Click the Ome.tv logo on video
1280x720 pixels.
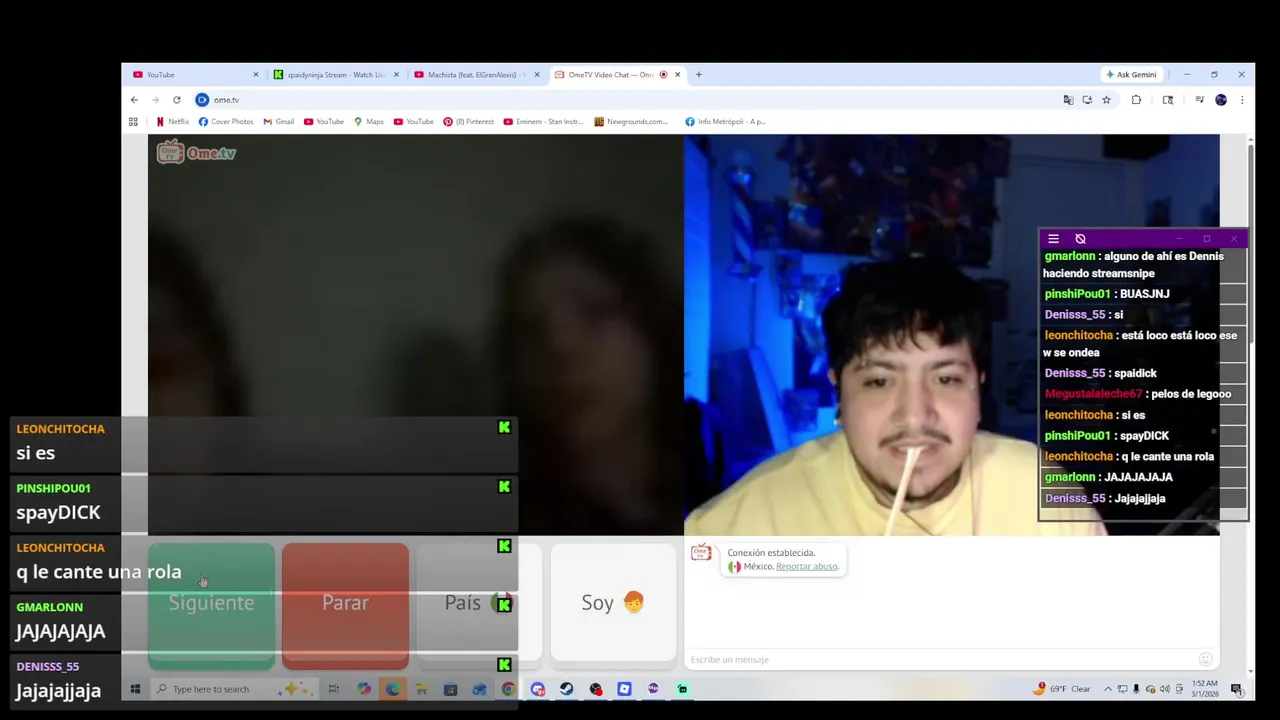coord(197,152)
